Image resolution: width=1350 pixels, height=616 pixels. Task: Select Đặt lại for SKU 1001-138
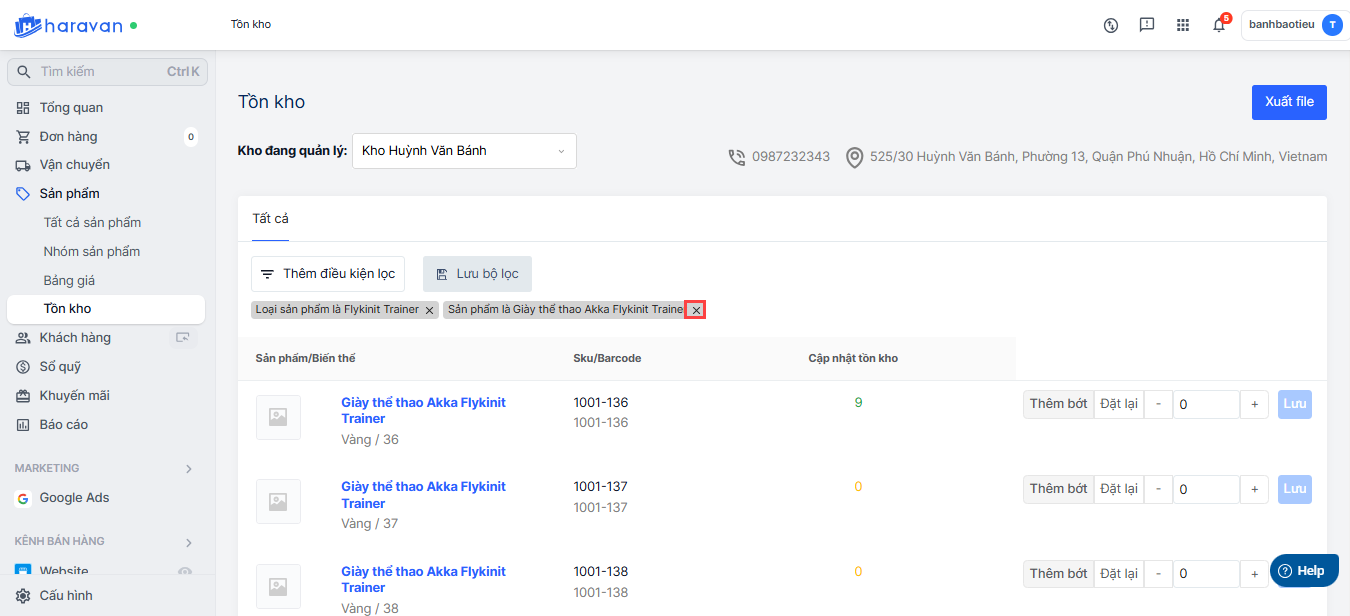(1119, 574)
